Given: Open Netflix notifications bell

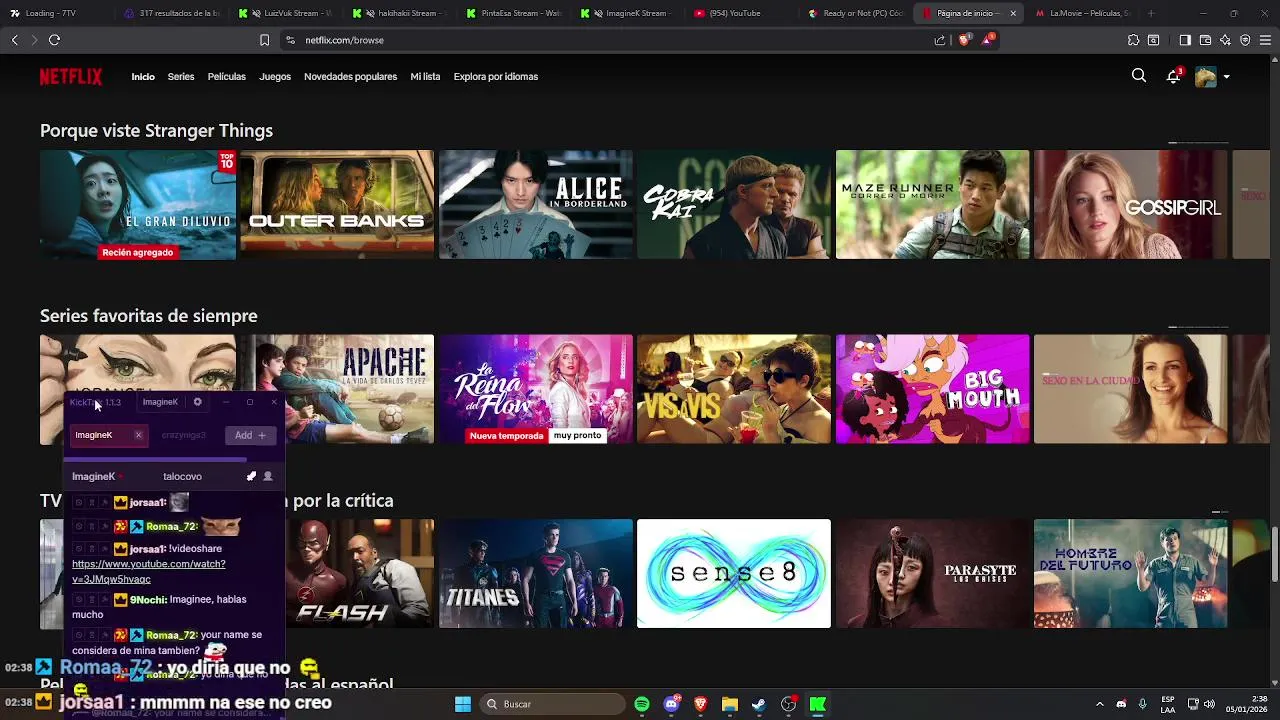Looking at the screenshot, I should click(1173, 76).
